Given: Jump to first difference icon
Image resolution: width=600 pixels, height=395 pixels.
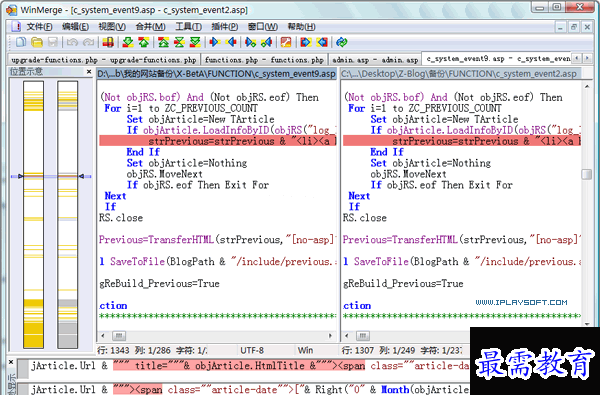Looking at the screenshot, I should [163, 42].
